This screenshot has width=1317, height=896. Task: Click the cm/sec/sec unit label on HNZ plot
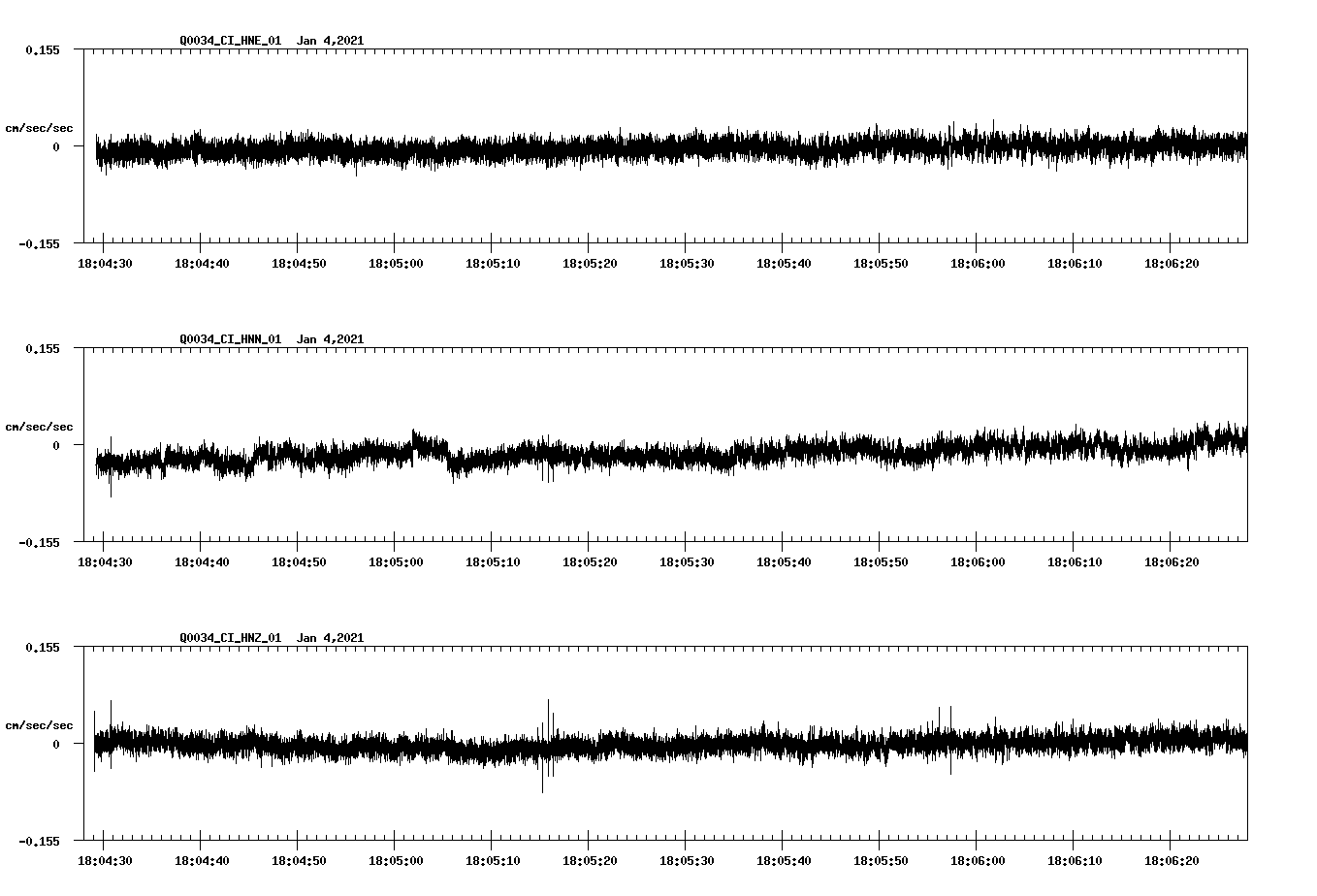40,723
